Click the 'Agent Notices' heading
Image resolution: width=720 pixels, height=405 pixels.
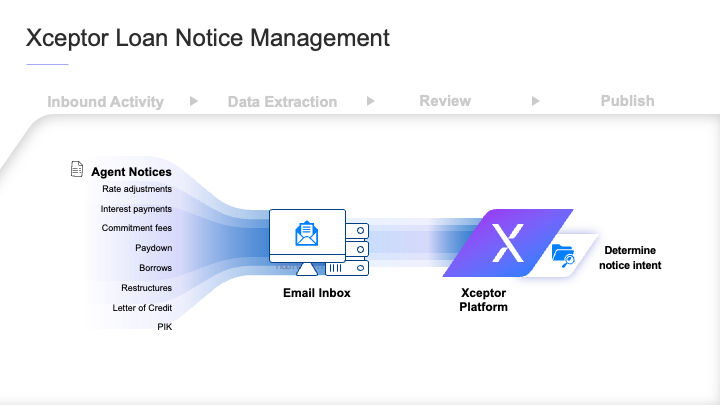[131, 172]
